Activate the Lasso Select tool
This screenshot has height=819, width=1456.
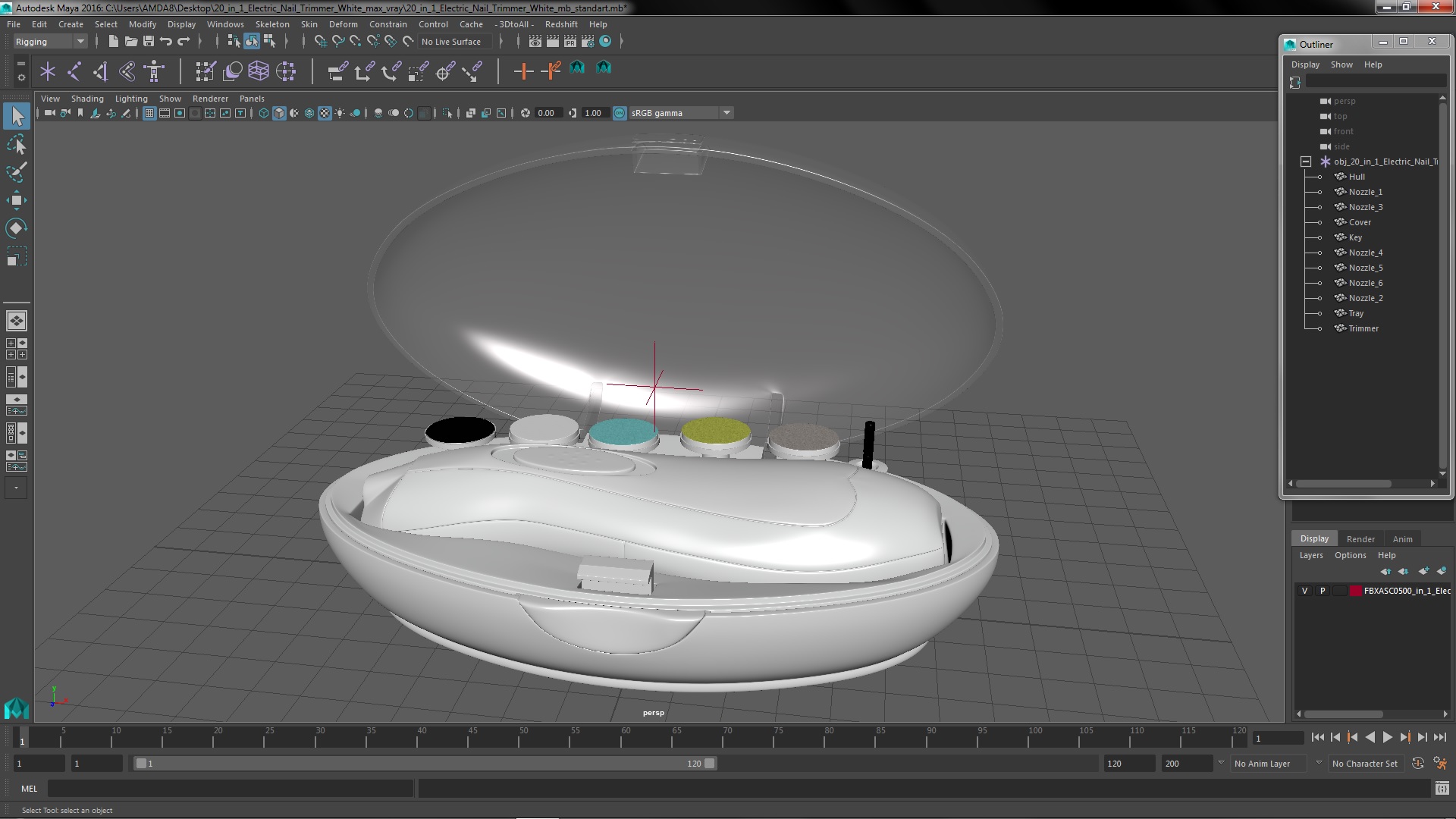click(x=17, y=144)
